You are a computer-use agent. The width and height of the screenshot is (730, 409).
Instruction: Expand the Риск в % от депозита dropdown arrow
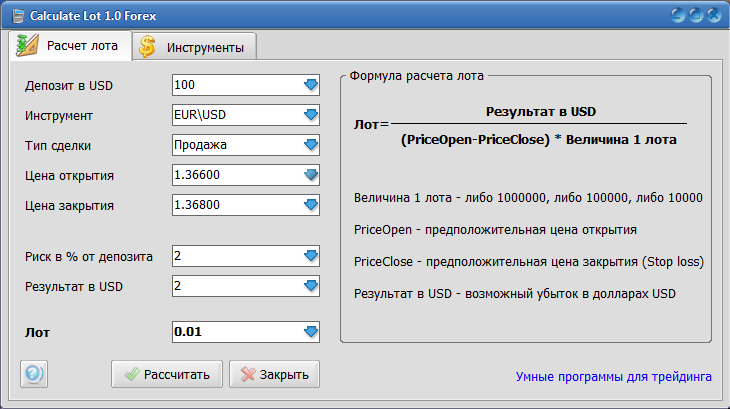point(311,255)
